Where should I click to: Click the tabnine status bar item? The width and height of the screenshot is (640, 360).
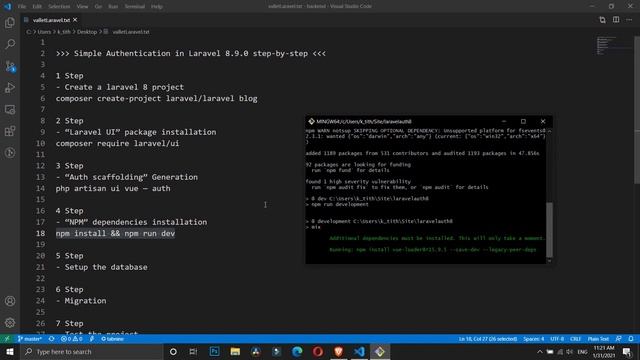(112, 339)
